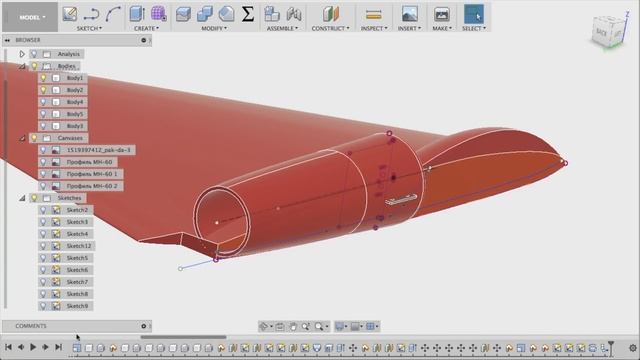Activate the Fillet tool
The image size is (640, 360).
click(x=226, y=15)
